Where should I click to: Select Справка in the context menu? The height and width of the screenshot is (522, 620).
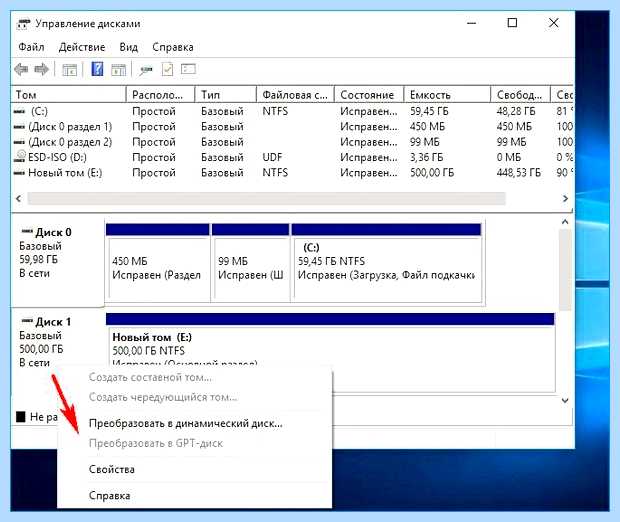click(110, 496)
